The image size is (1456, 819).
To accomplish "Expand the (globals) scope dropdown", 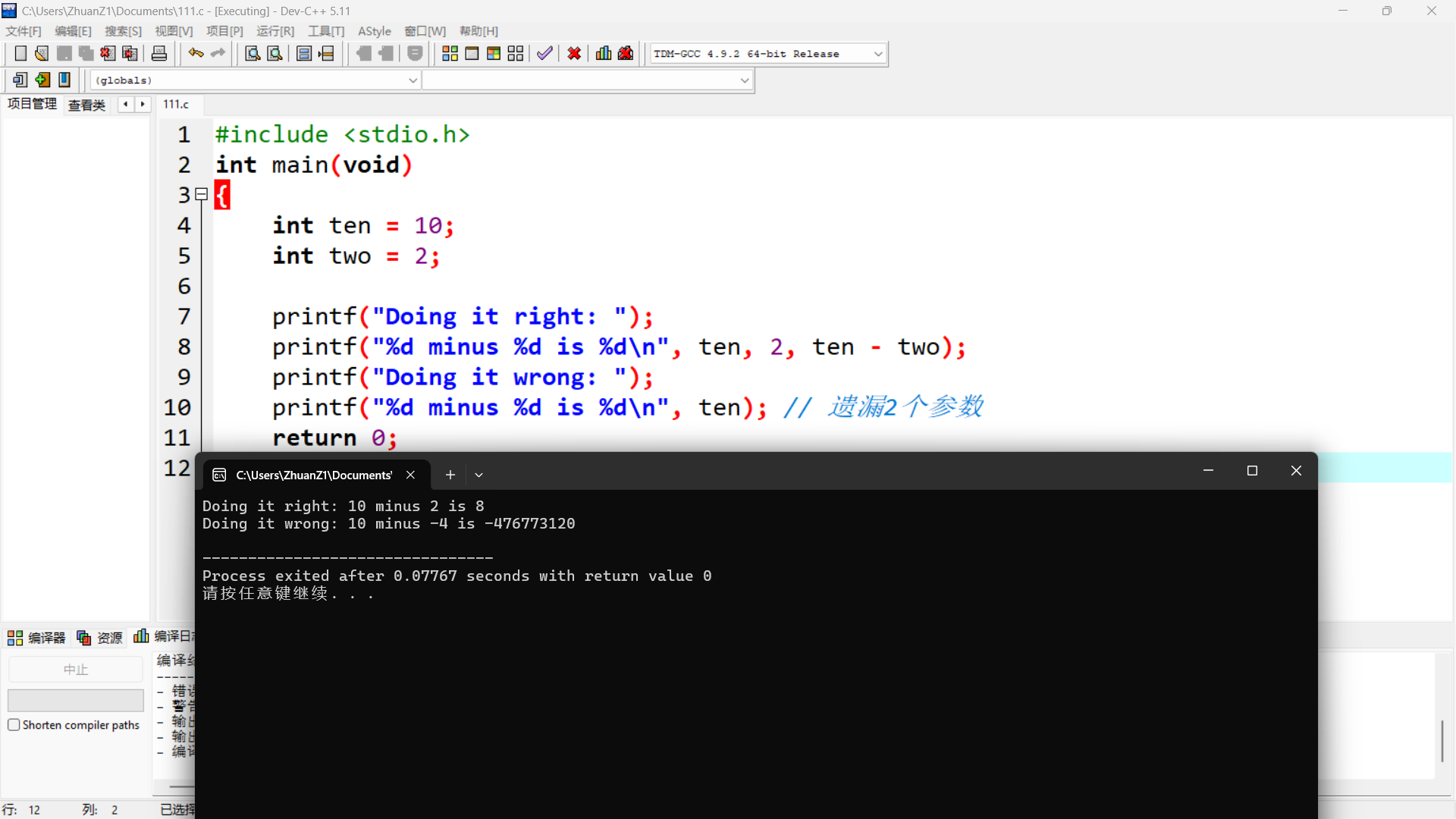I will pos(413,80).
